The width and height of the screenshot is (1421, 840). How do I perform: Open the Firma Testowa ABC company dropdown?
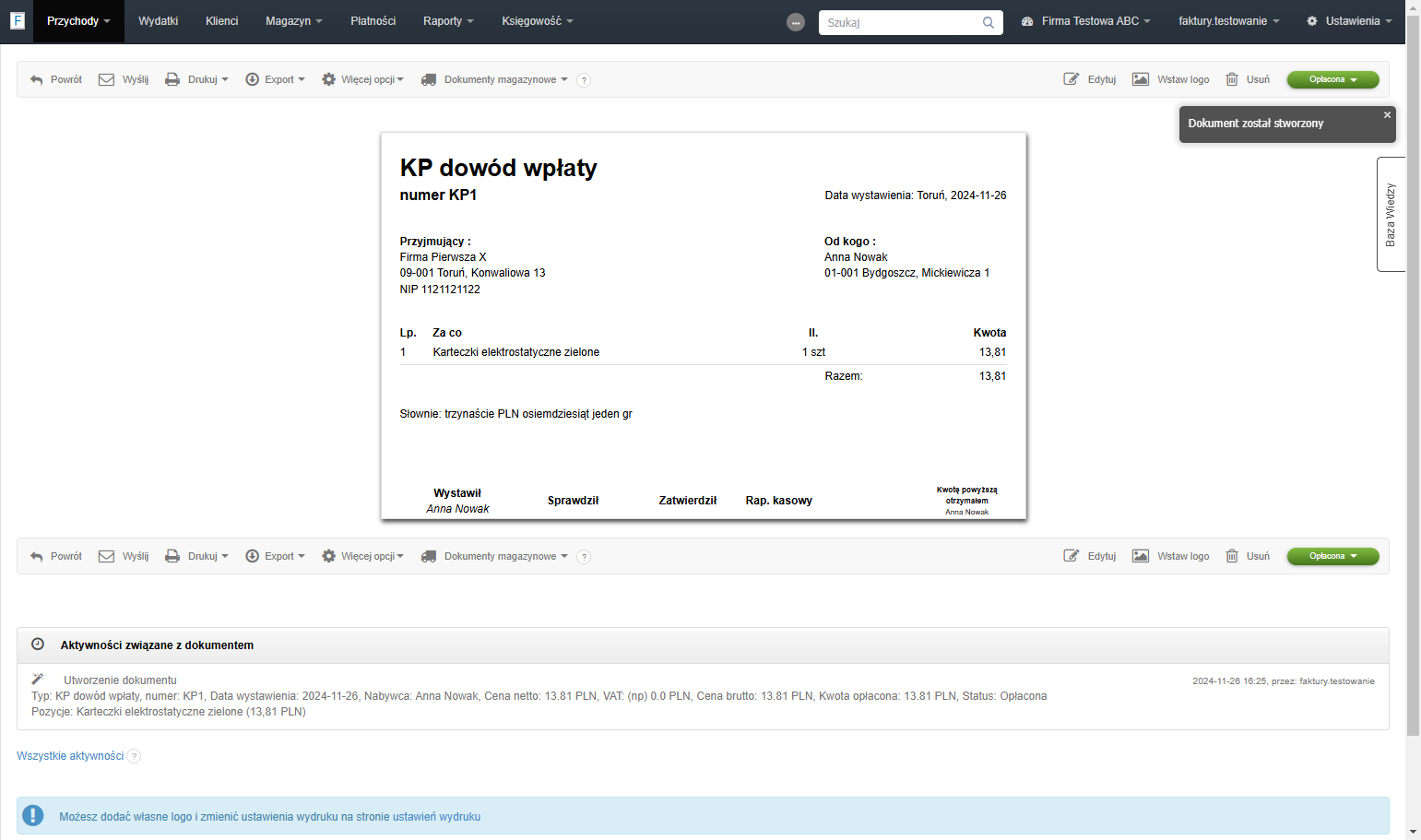tap(1086, 21)
